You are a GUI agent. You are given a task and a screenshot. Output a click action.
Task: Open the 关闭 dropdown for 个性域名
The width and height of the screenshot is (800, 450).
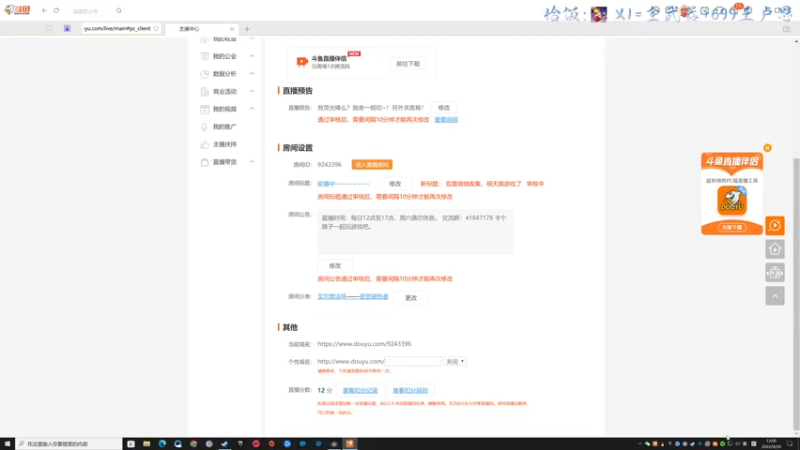point(455,361)
